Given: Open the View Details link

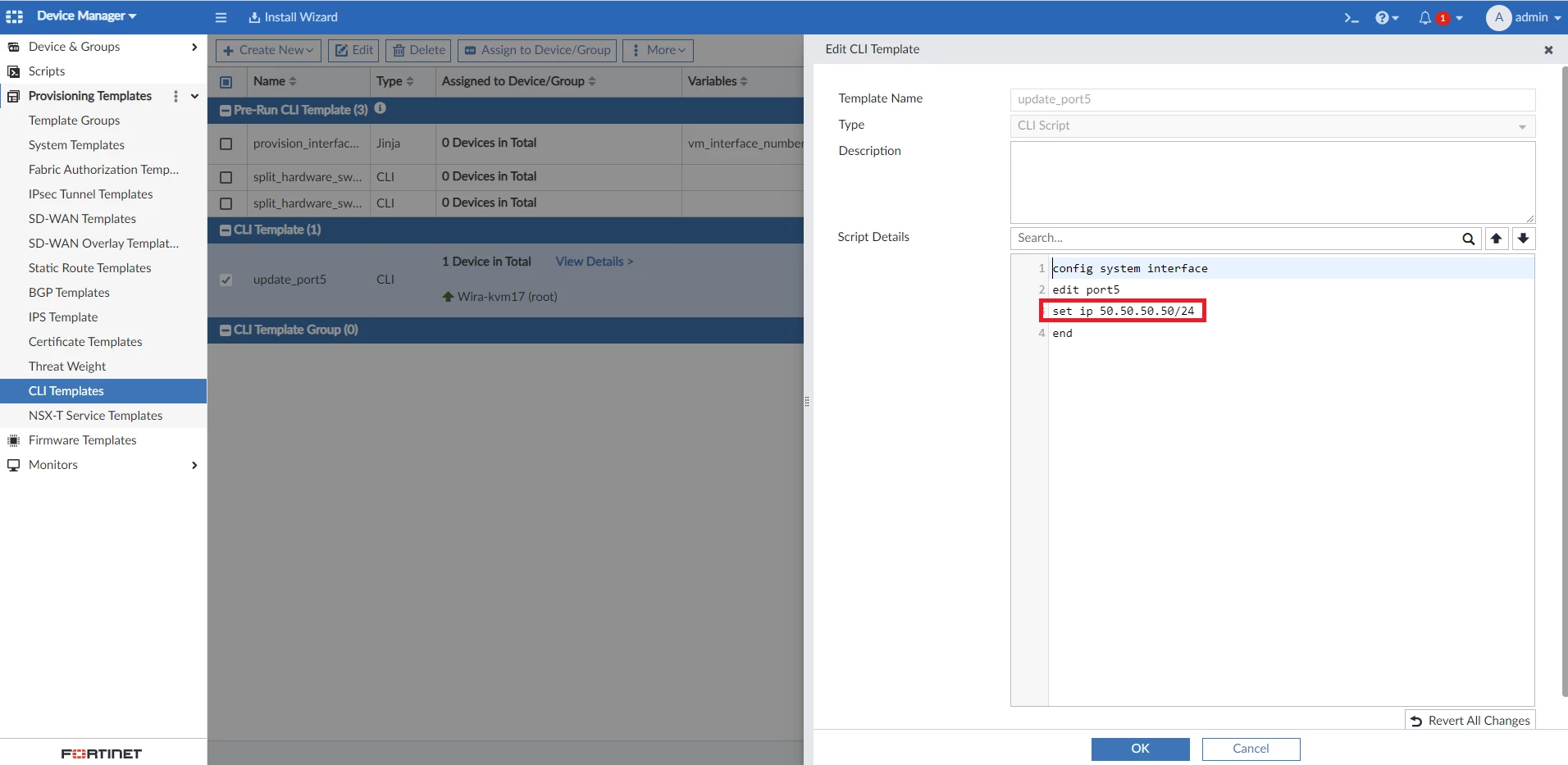Looking at the screenshot, I should tap(594, 262).
